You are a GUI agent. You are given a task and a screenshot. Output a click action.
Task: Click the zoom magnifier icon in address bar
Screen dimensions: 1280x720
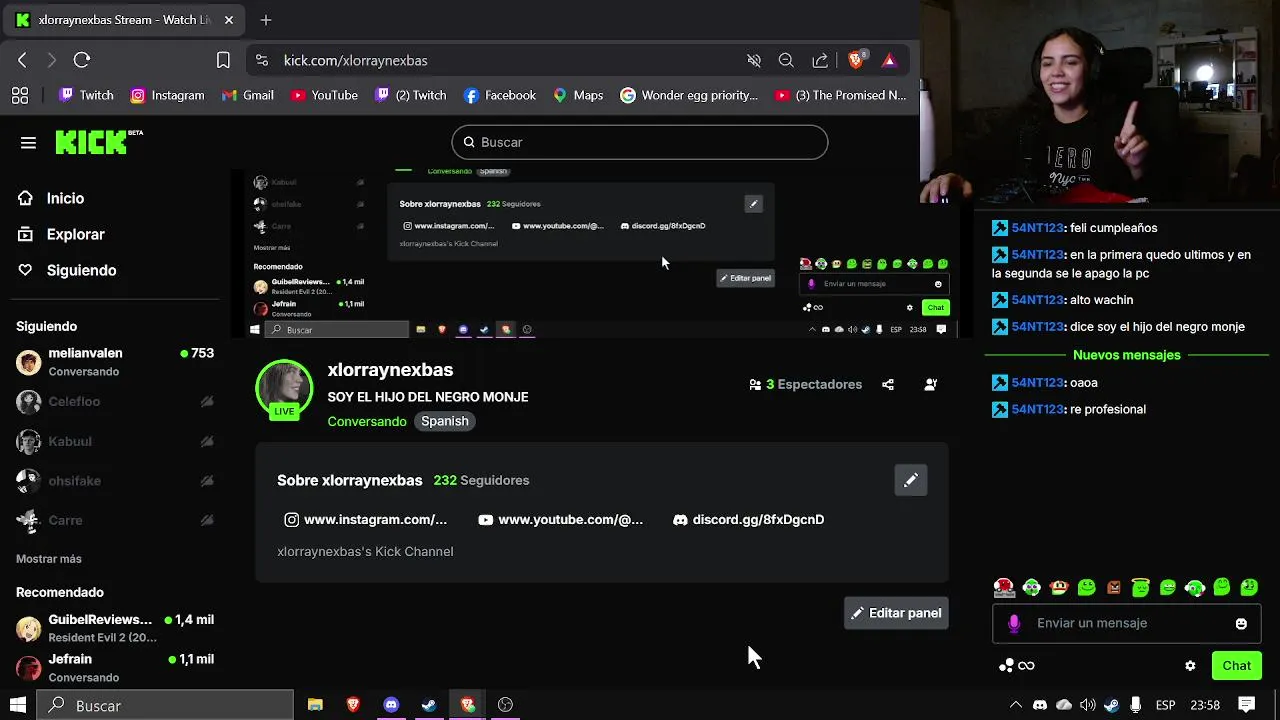786,60
